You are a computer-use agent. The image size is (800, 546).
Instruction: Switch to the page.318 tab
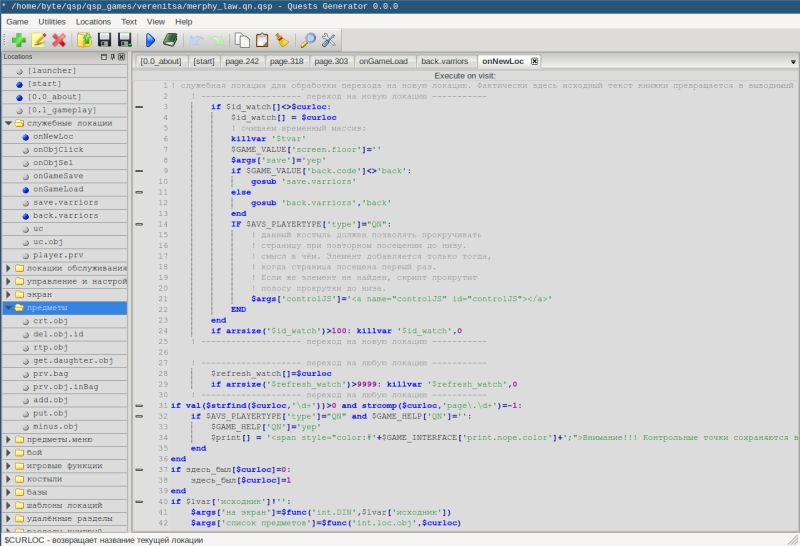click(286, 61)
